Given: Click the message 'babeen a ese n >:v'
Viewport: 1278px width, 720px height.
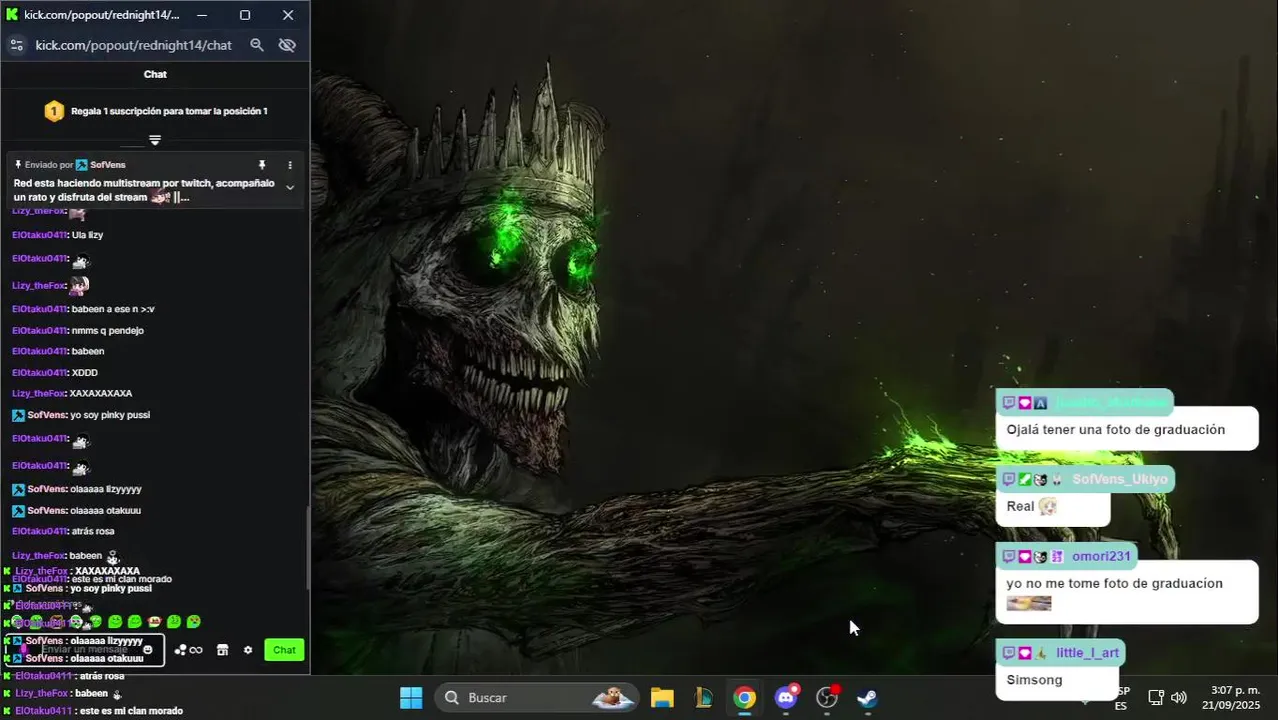Looking at the screenshot, I should [113, 309].
